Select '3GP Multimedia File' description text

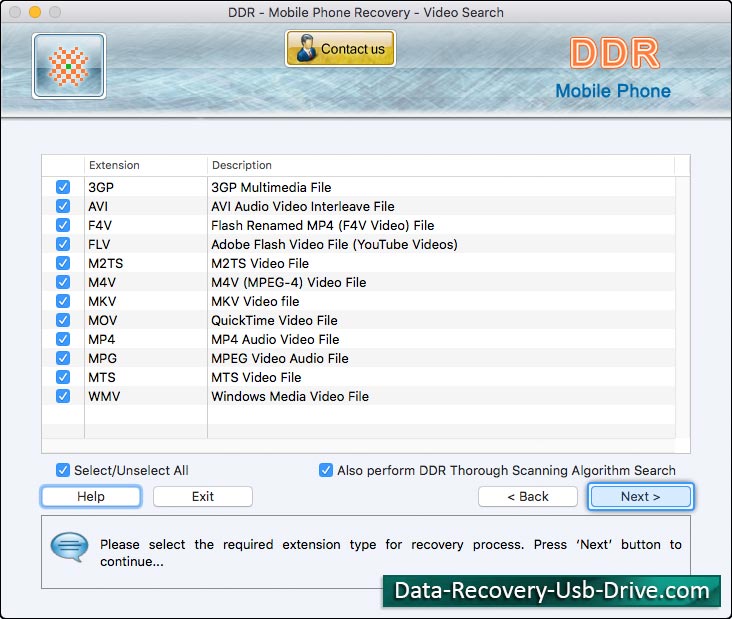coord(271,187)
